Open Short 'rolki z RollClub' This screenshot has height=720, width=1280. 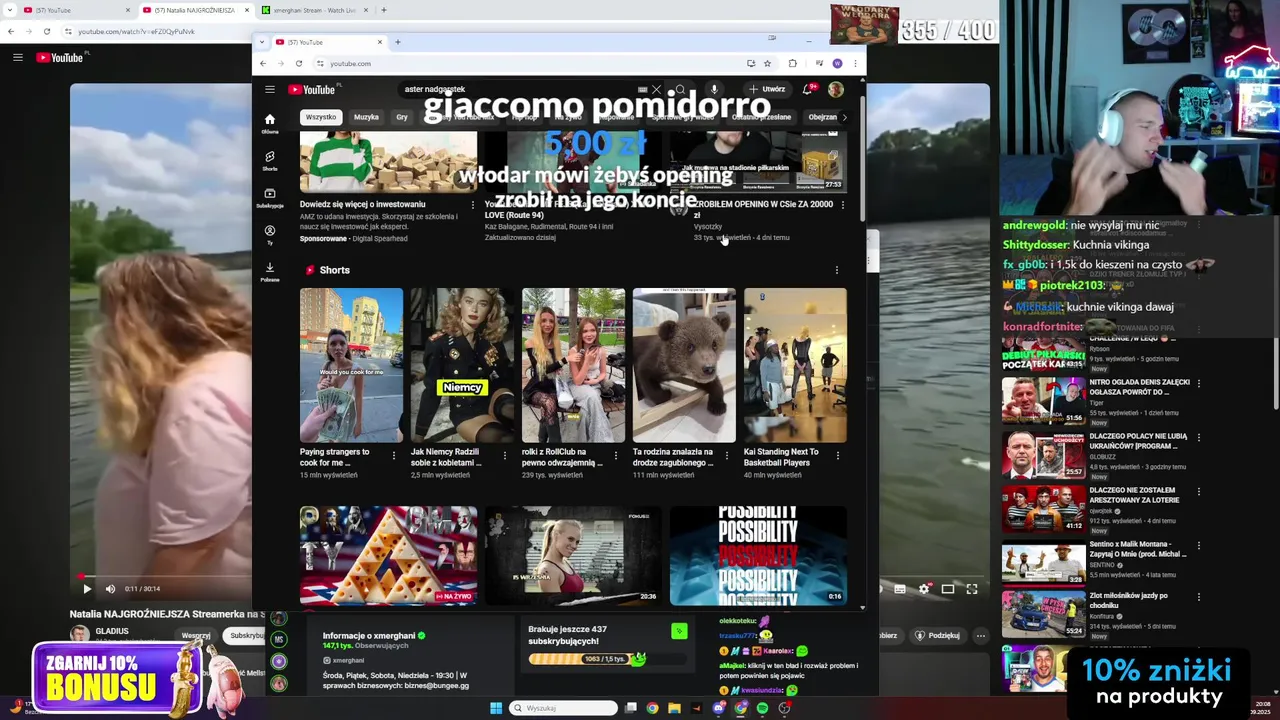click(573, 365)
